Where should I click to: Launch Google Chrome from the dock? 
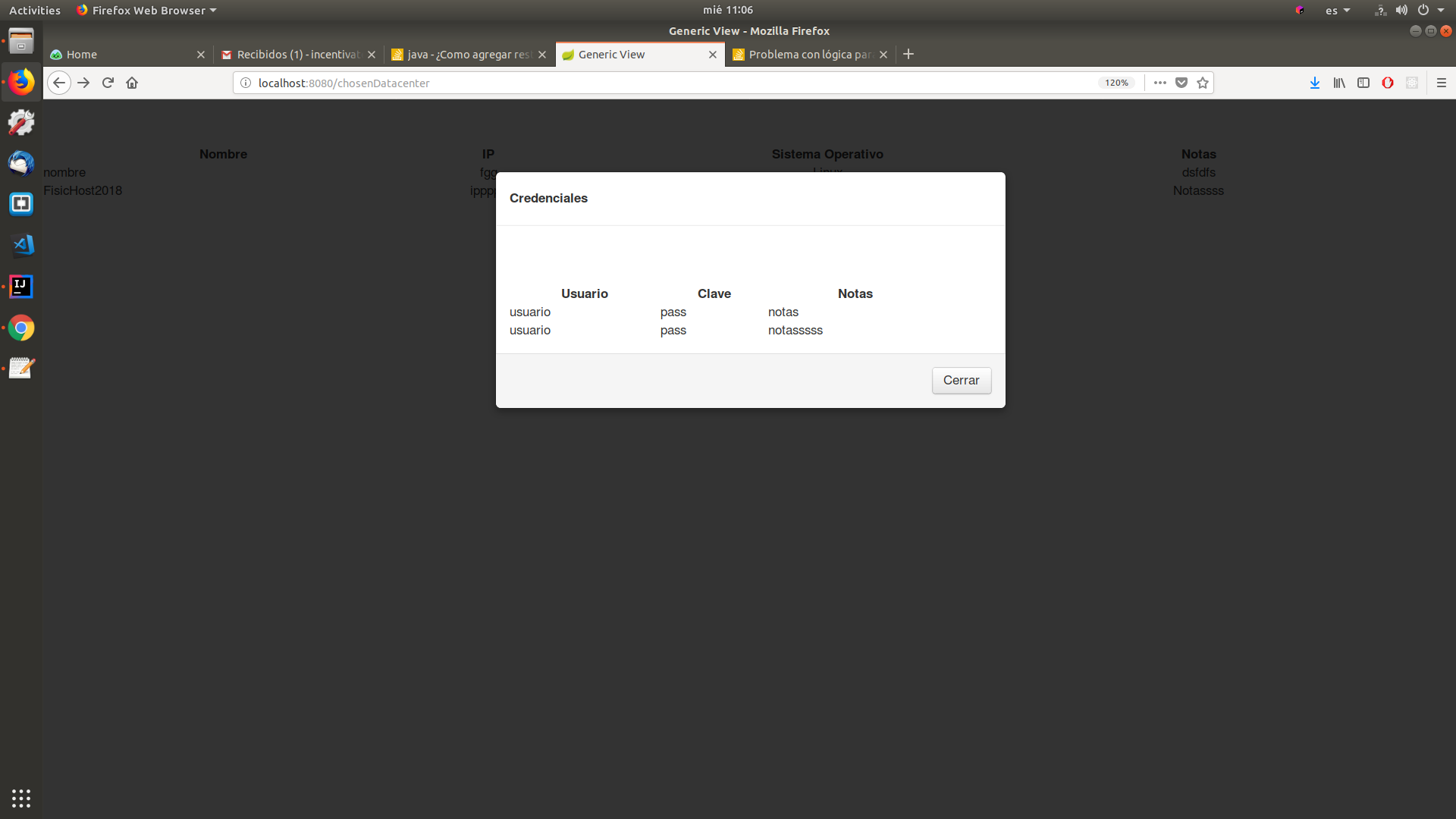click(21, 328)
